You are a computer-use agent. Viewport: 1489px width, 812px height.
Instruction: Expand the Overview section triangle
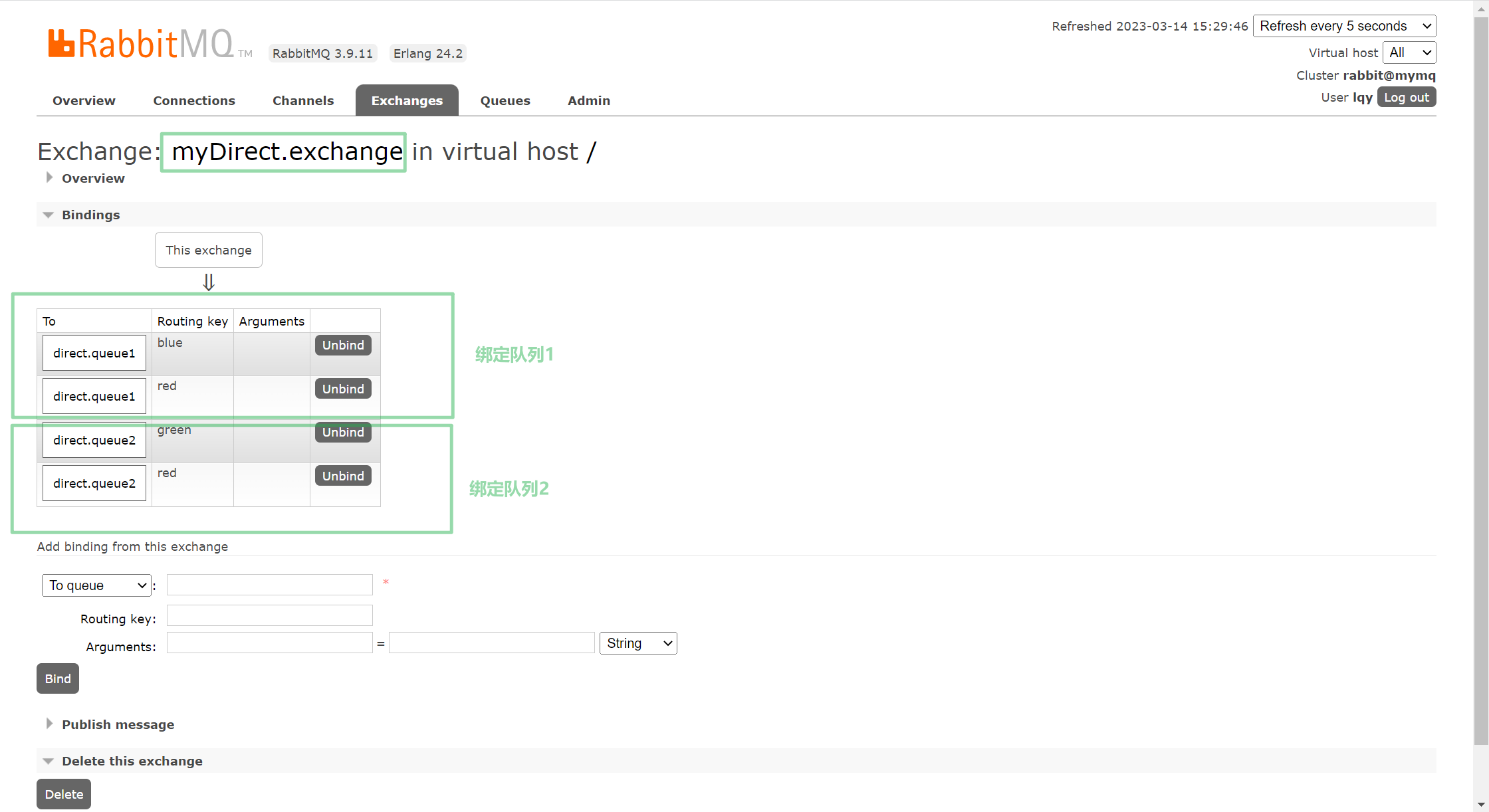point(50,178)
